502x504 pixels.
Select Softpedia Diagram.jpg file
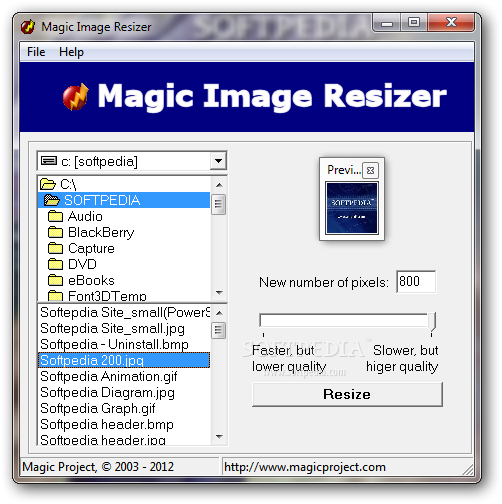124,393
